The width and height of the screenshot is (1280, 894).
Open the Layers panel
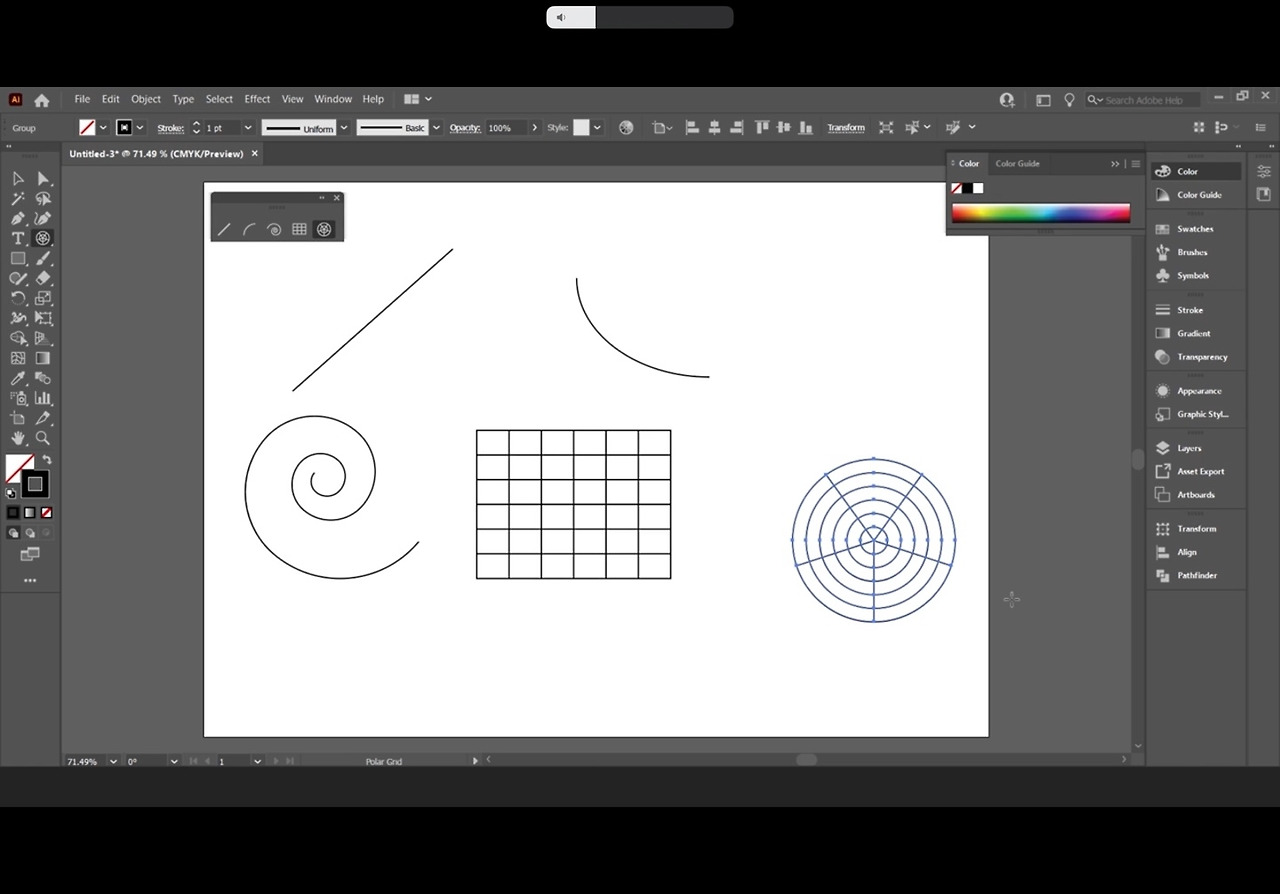coord(1189,448)
